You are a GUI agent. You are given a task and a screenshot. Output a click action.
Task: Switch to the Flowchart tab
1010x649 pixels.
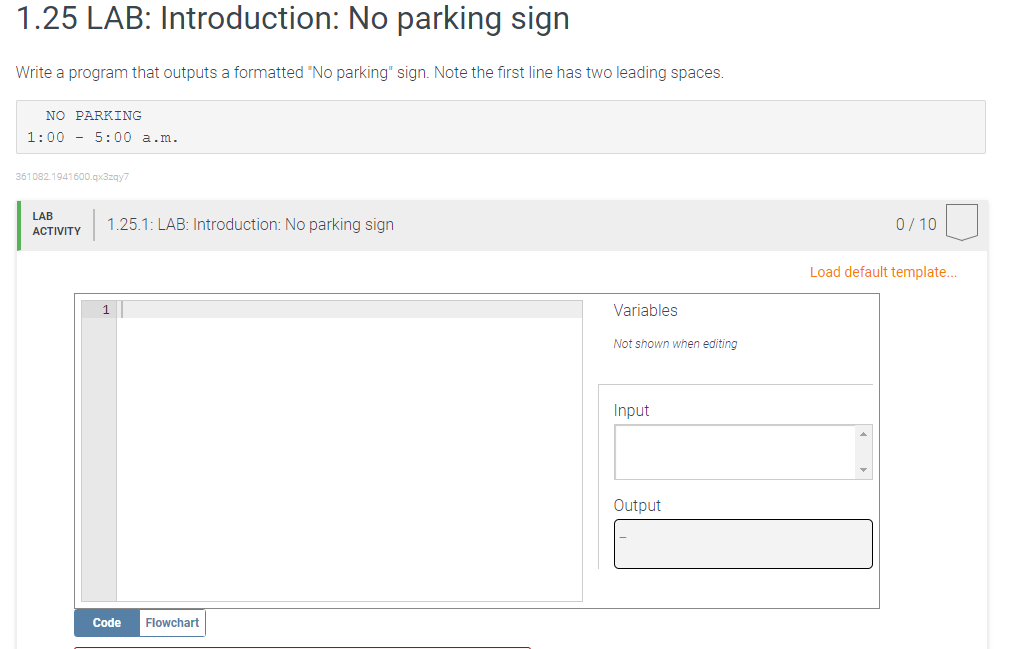[171, 622]
